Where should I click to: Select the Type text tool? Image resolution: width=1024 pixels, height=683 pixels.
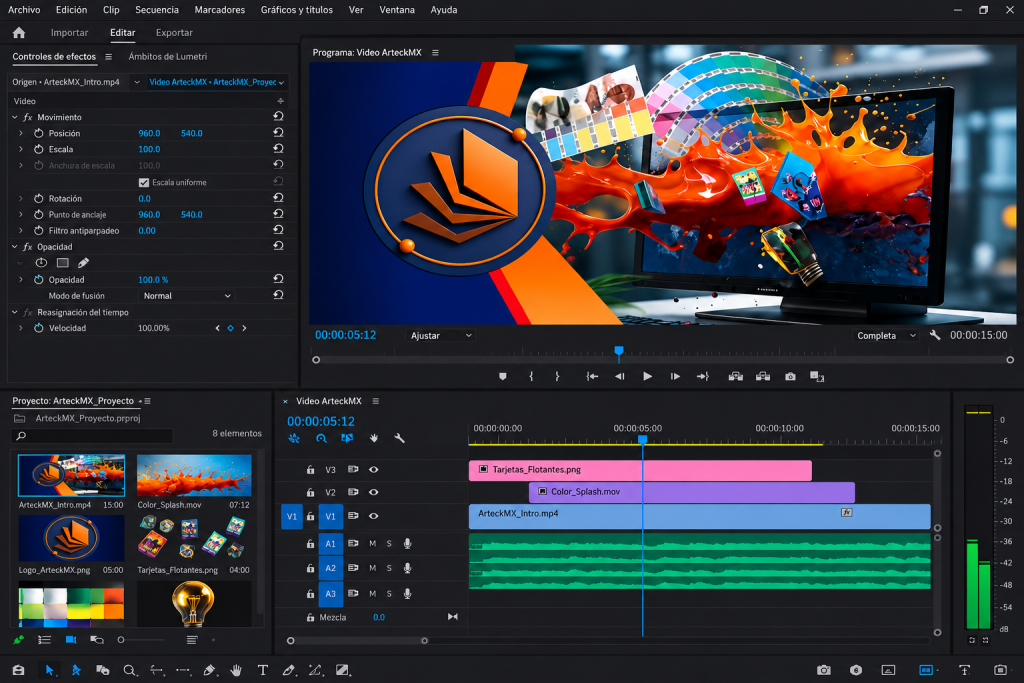coord(263,670)
